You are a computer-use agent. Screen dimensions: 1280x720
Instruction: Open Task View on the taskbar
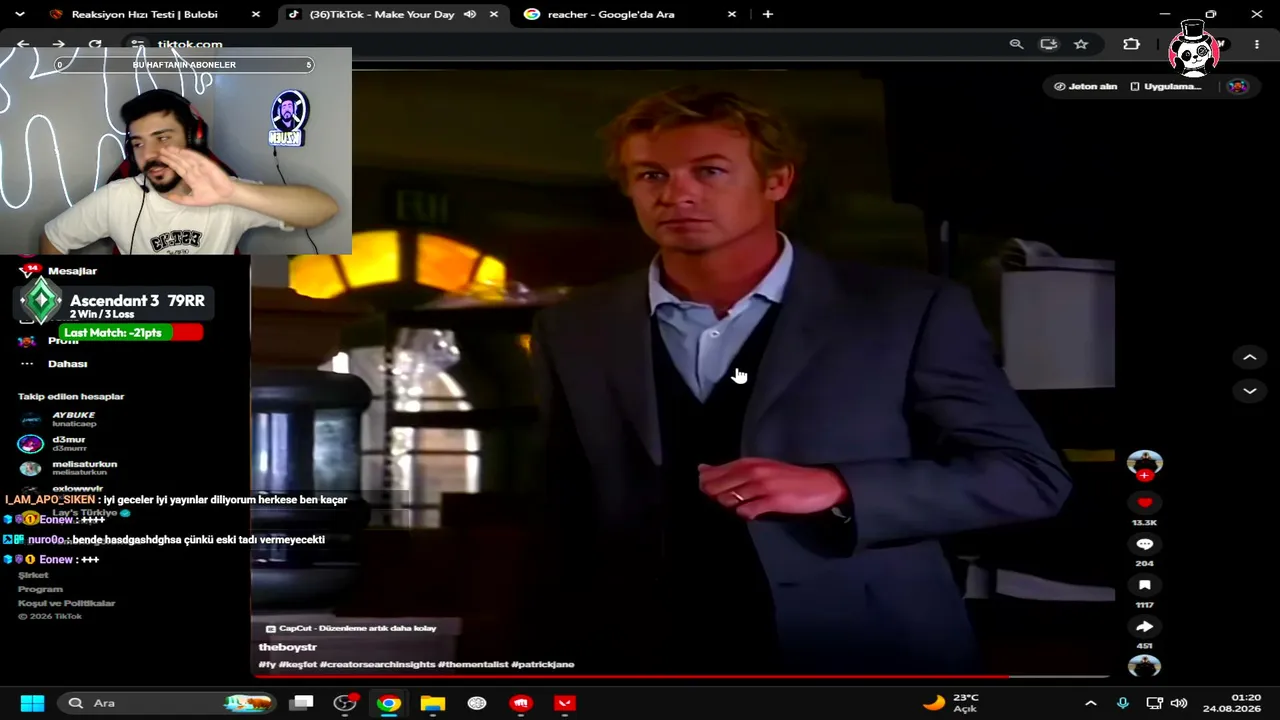tap(301, 703)
